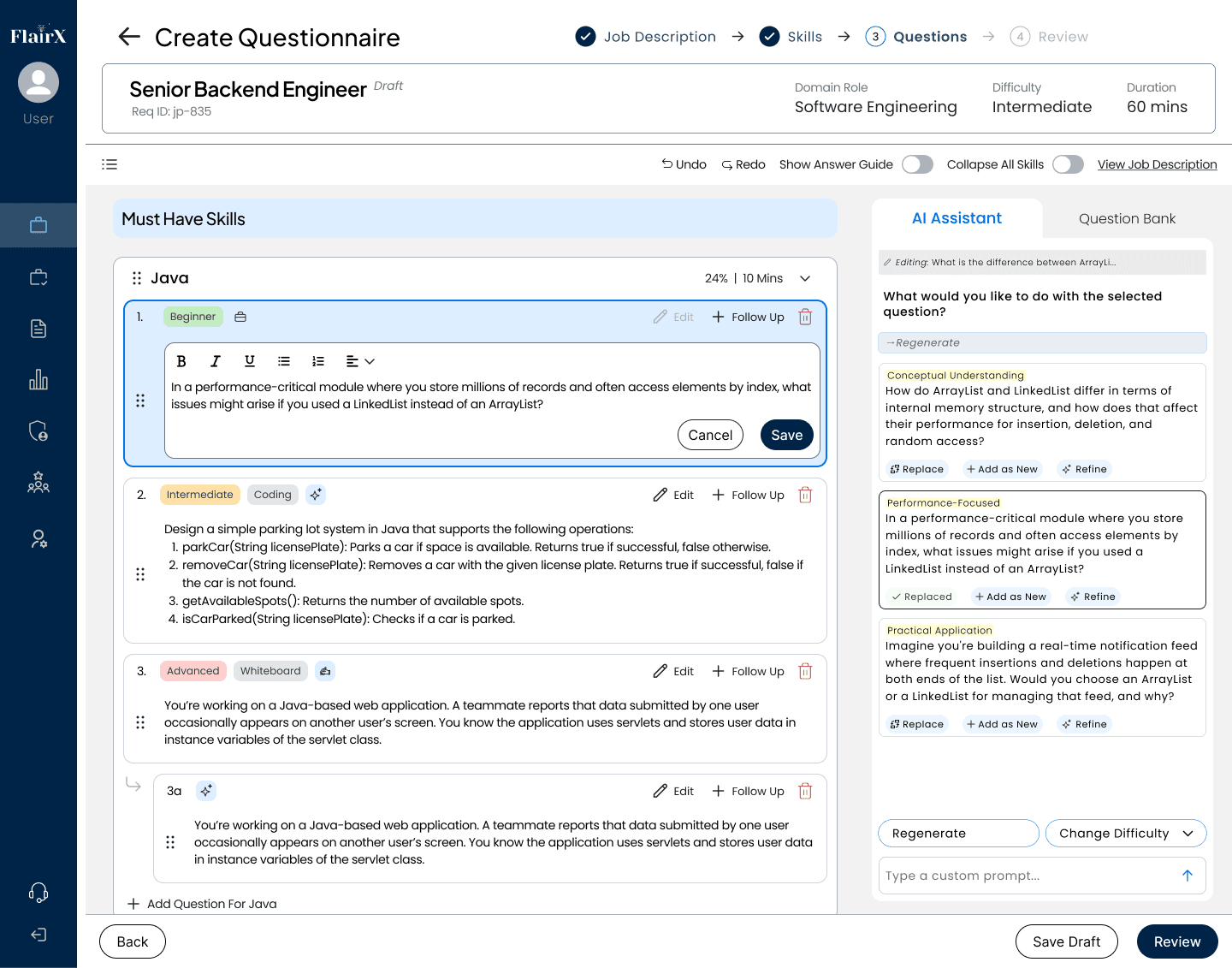The height and width of the screenshot is (968, 1232).
Task: Open the document sidebar icon
Action: pos(38,328)
